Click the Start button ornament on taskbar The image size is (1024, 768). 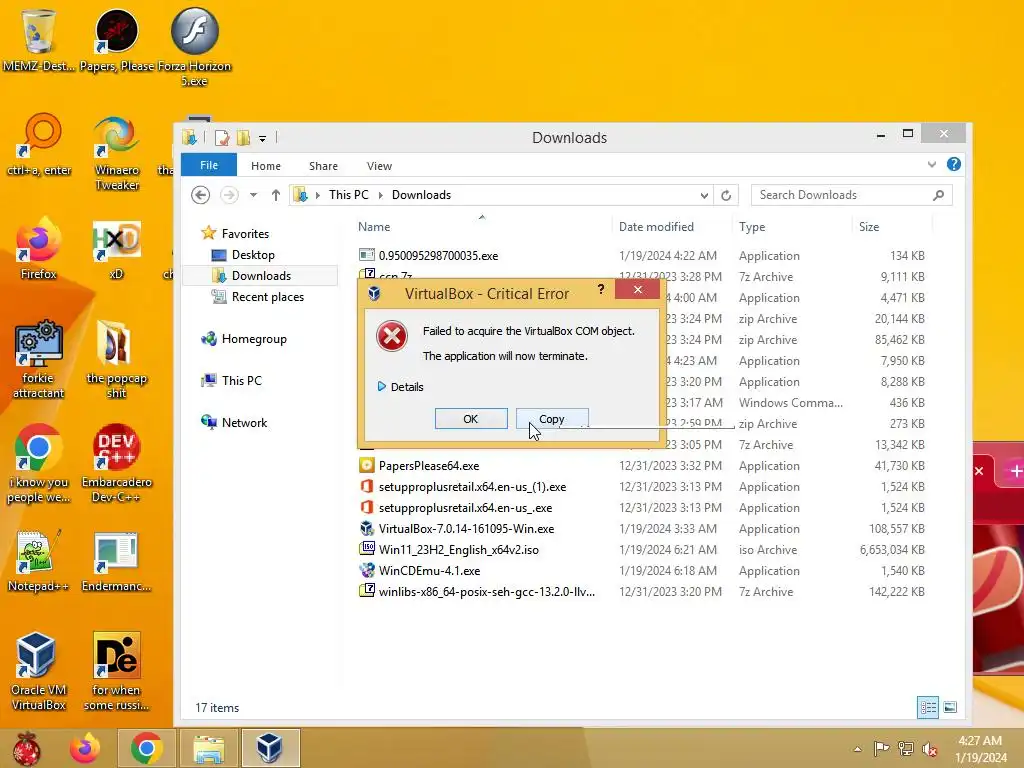(26, 748)
